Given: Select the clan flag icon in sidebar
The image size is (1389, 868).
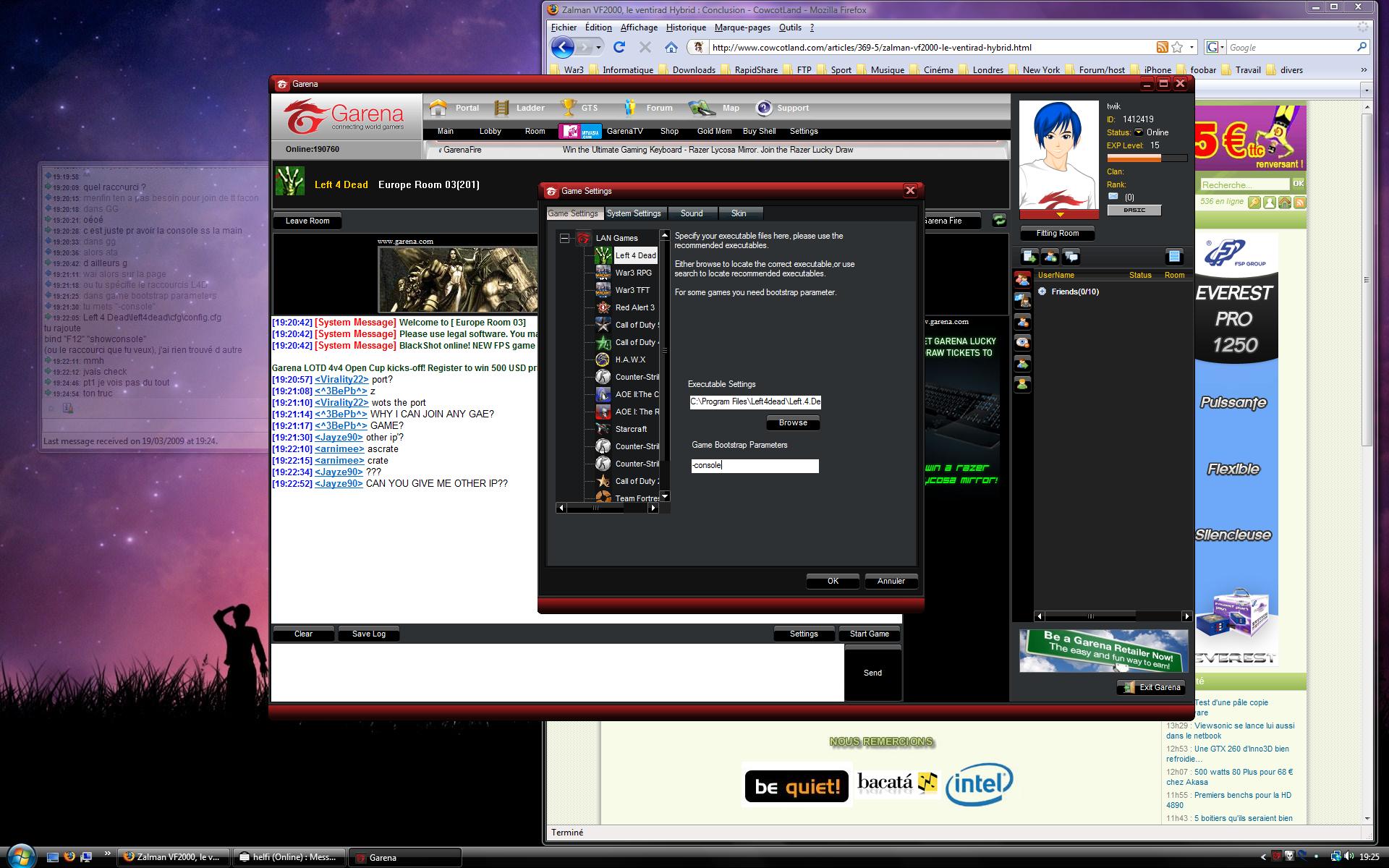Looking at the screenshot, I should [x=1022, y=300].
